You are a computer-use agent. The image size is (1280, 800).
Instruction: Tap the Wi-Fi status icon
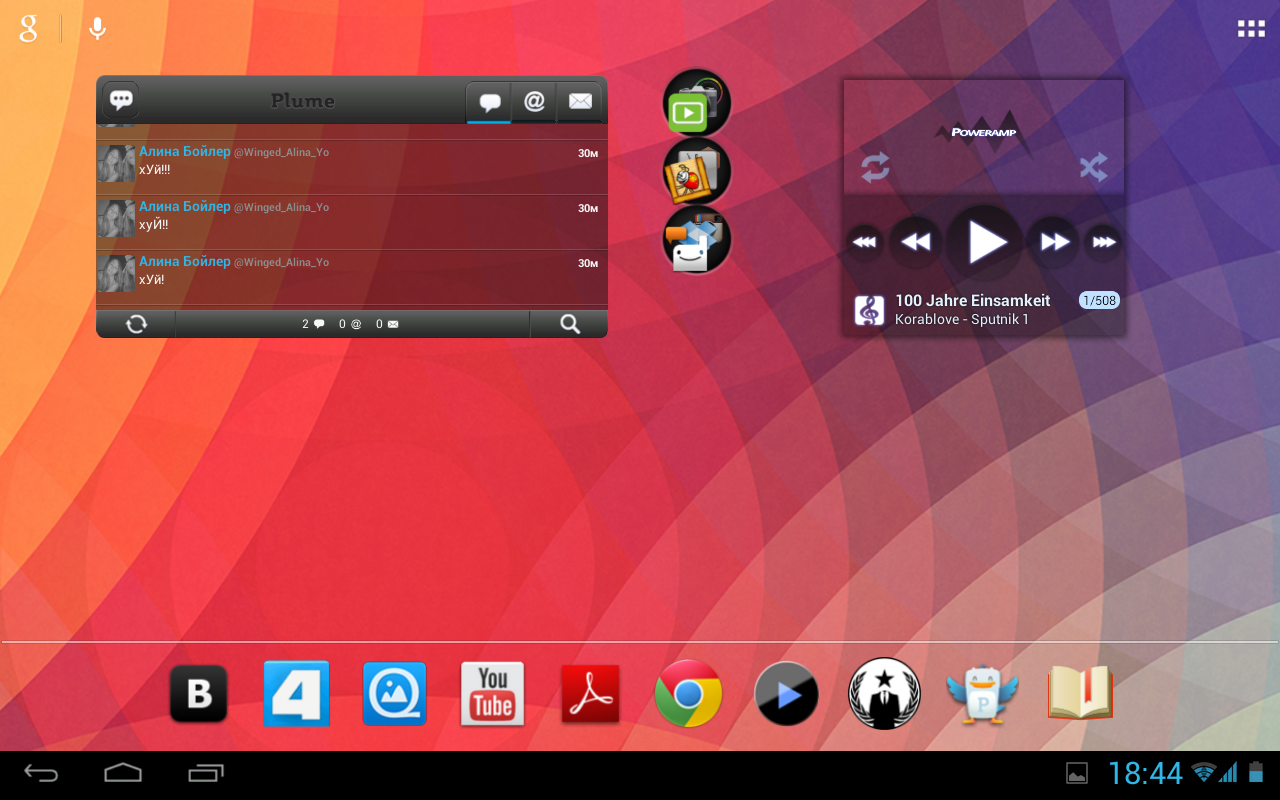click(x=1204, y=772)
